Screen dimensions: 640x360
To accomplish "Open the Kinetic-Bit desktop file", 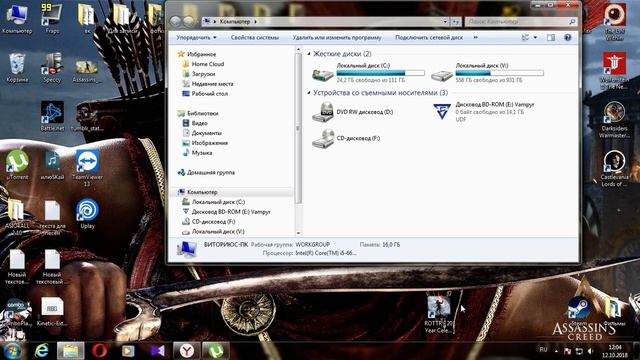I will click(x=52, y=312).
